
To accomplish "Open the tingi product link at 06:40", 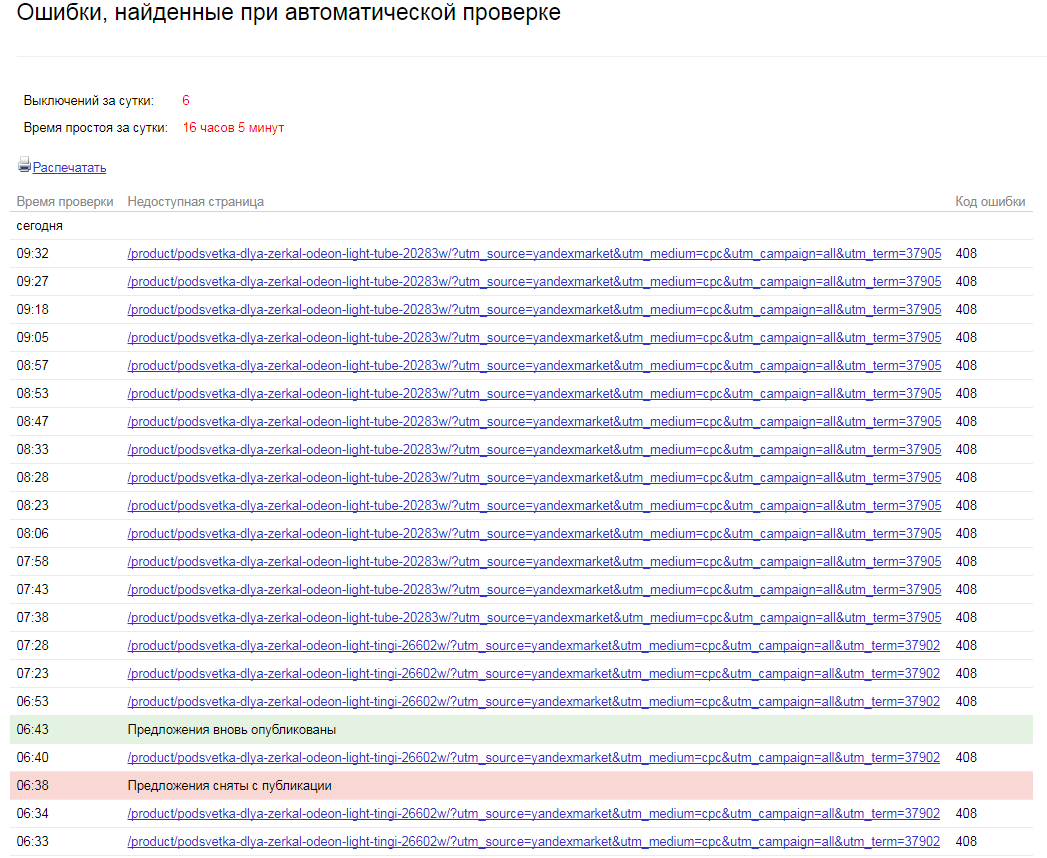I will click(534, 759).
